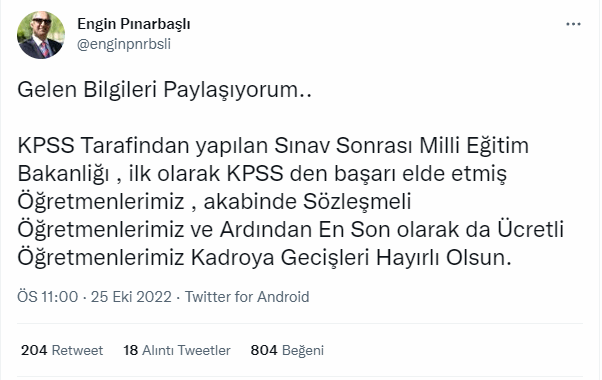The width and height of the screenshot is (602, 380).
Task: Click the phrase 'Milli Eğitim' in the tweet
Action: (474, 146)
